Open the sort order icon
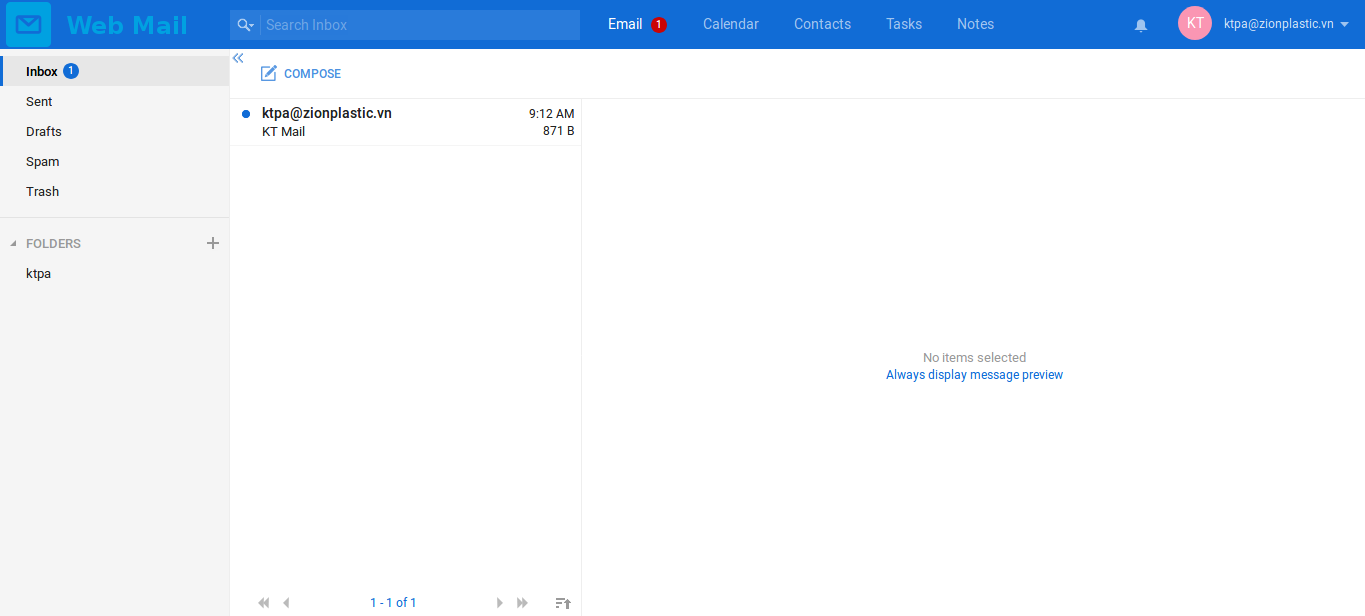 [563, 603]
